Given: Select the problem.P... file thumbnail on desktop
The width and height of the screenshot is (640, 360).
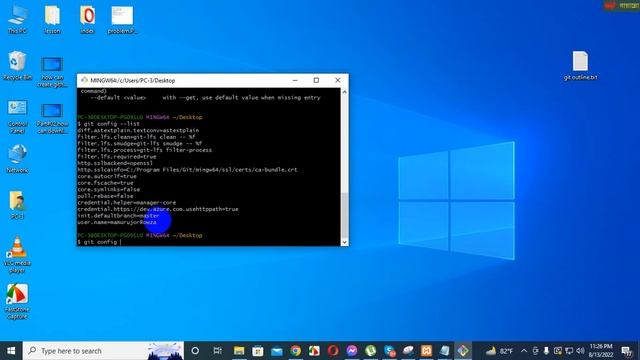Looking at the screenshot, I should pyautogui.click(x=122, y=19).
